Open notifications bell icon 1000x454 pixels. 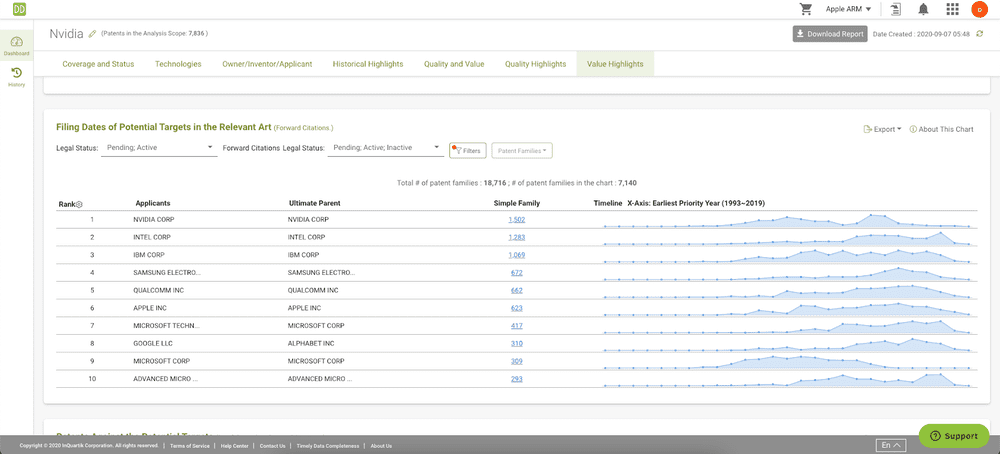click(923, 9)
